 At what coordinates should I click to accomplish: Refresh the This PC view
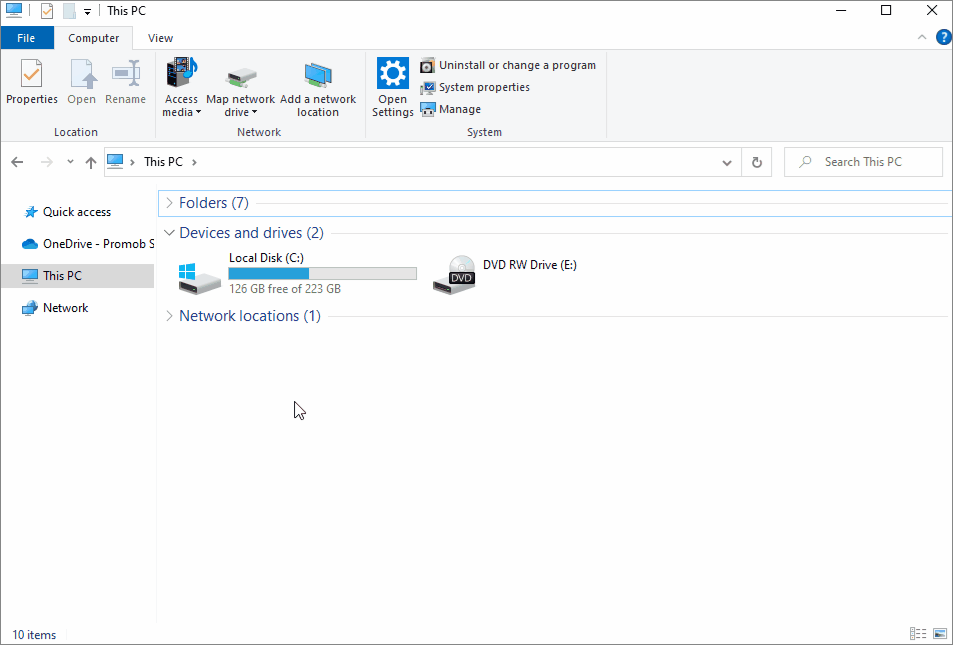(757, 162)
